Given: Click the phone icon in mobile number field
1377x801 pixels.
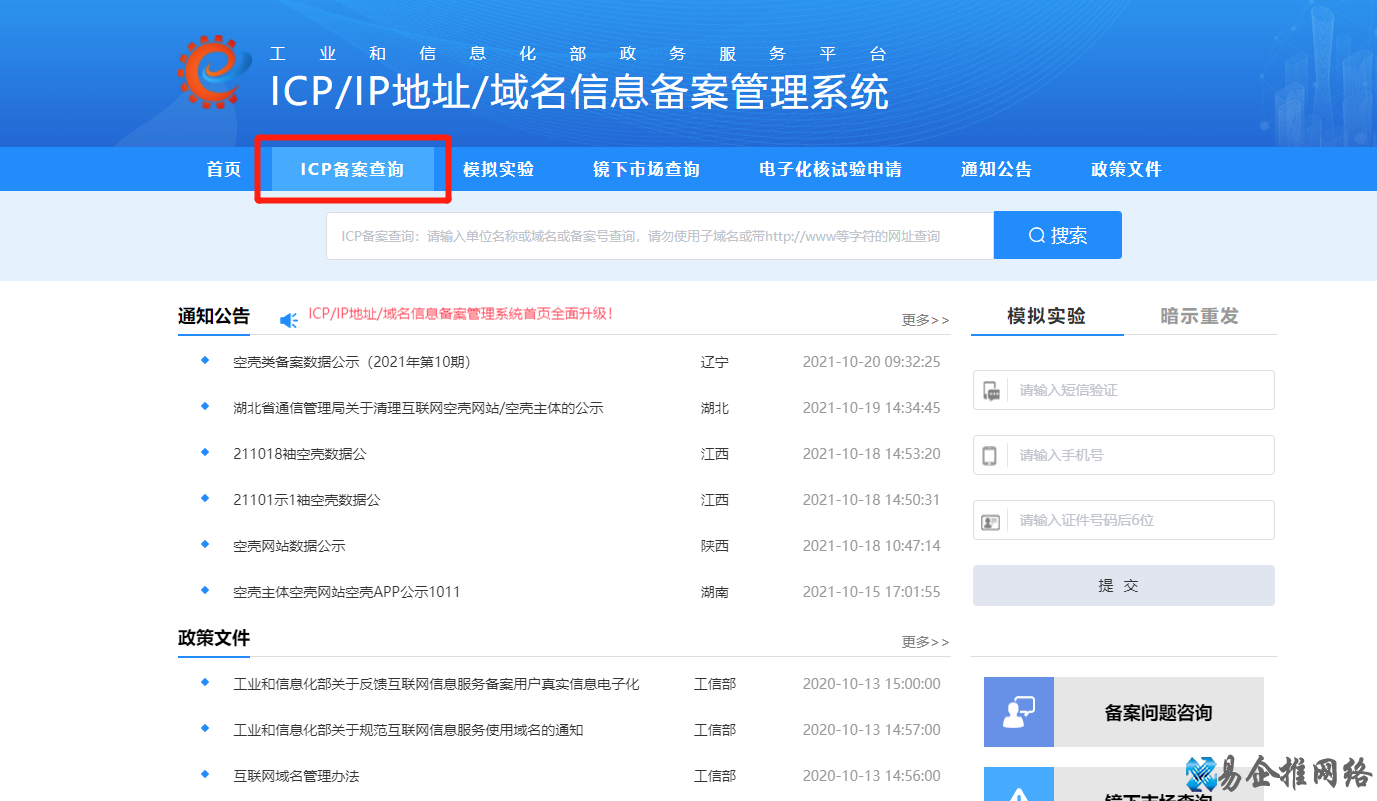Looking at the screenshot, I should click(x=992, y=455).
